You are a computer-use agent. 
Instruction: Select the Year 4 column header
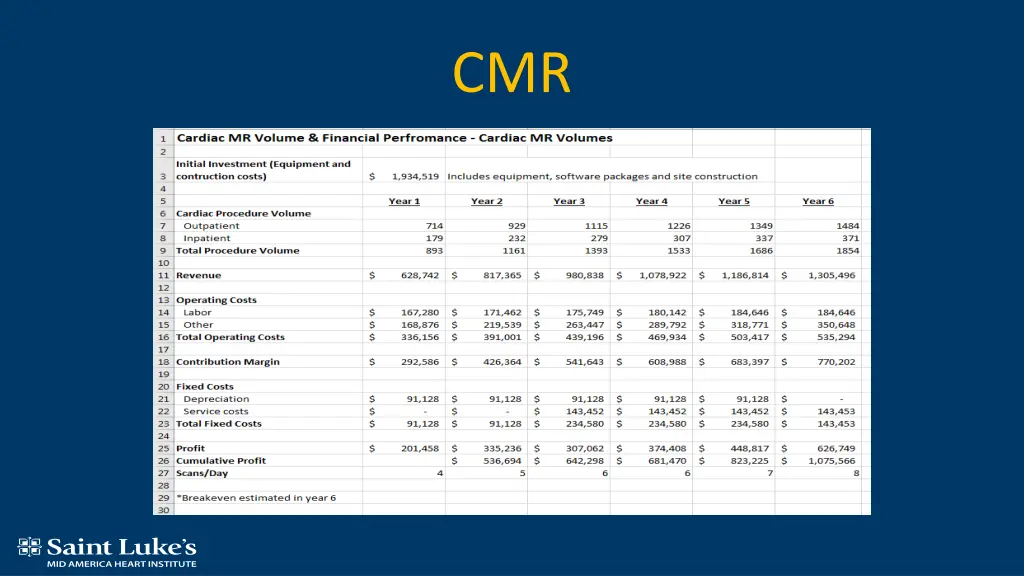point(652,201)
